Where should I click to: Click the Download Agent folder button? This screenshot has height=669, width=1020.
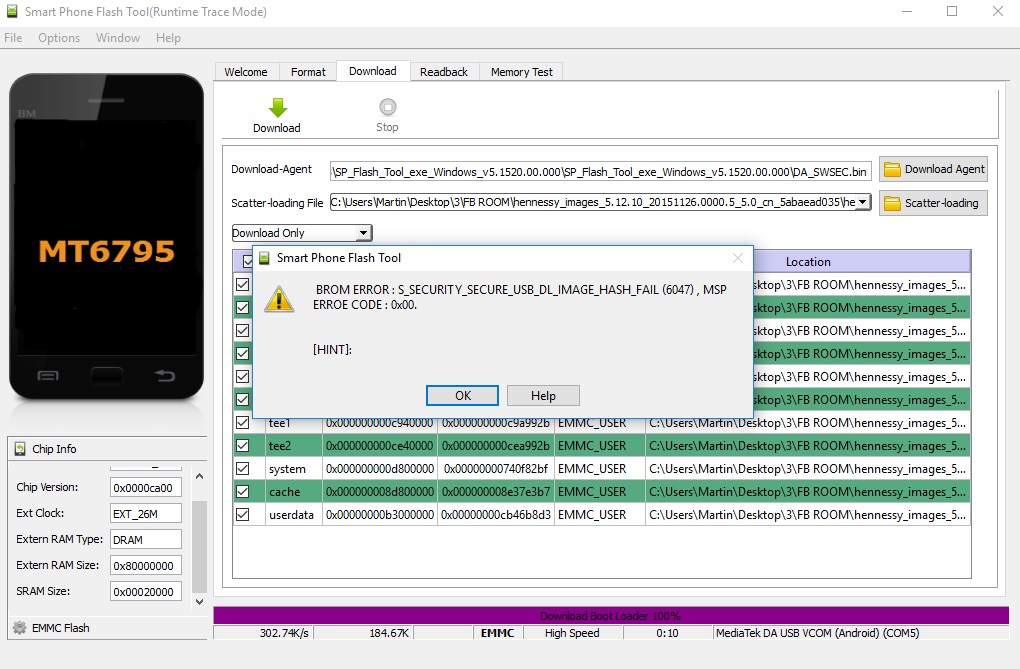(x=933, y=169)
